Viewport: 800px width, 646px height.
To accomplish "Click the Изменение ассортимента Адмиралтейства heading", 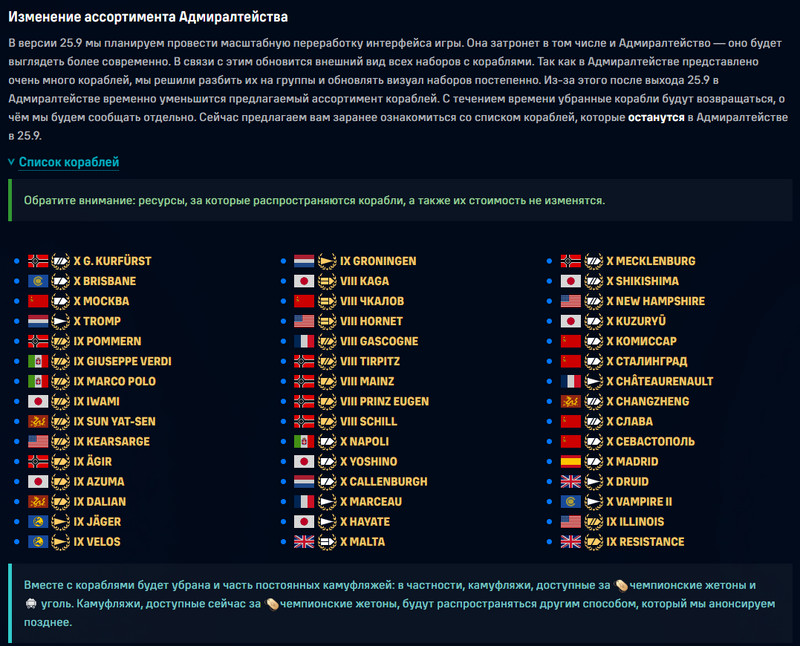I will point(148,17).
